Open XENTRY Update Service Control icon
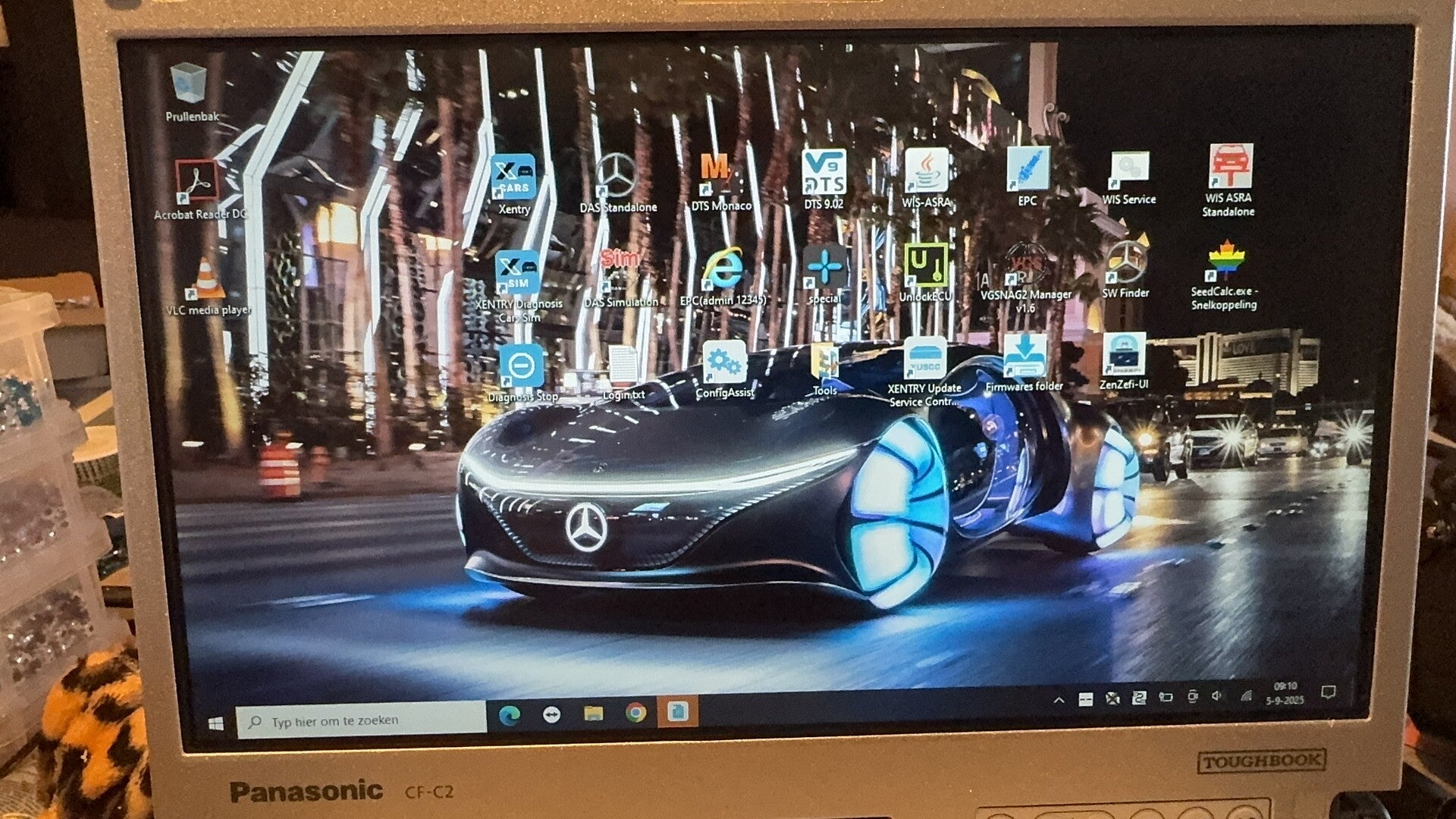This screenshot has height=819, width=1456. 924,359
